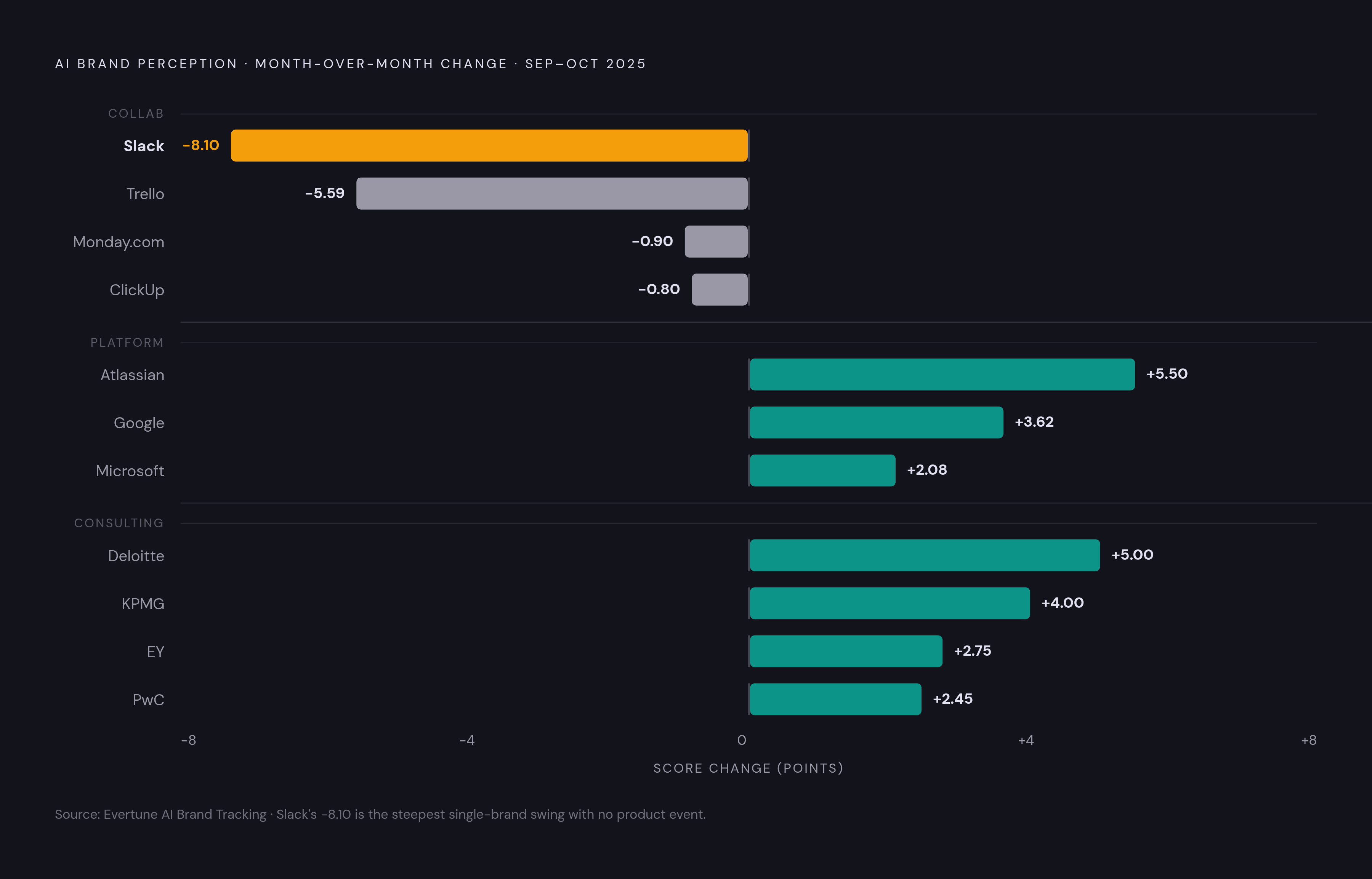The width and height of the screenshot is (1372, 879).
Task: Click the "KPMG" row label
Action: [x=143, y=604]
